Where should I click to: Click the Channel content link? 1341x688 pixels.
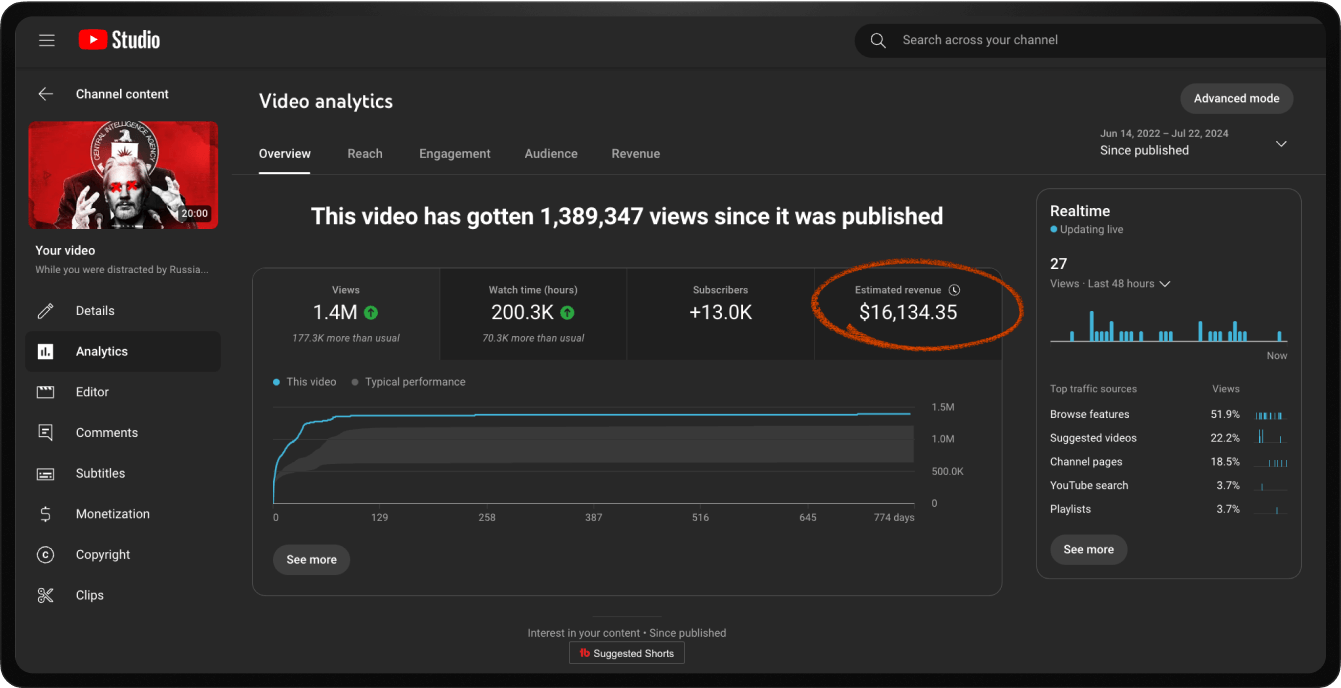122,94
